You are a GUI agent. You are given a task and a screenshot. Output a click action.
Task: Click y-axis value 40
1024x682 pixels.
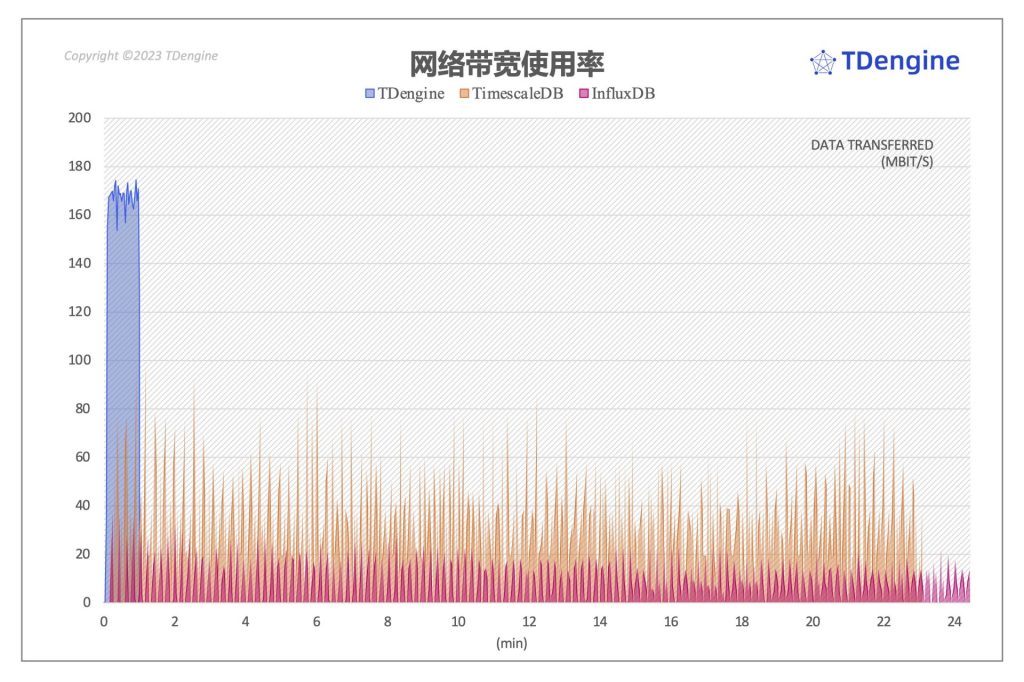click(83, 505)
